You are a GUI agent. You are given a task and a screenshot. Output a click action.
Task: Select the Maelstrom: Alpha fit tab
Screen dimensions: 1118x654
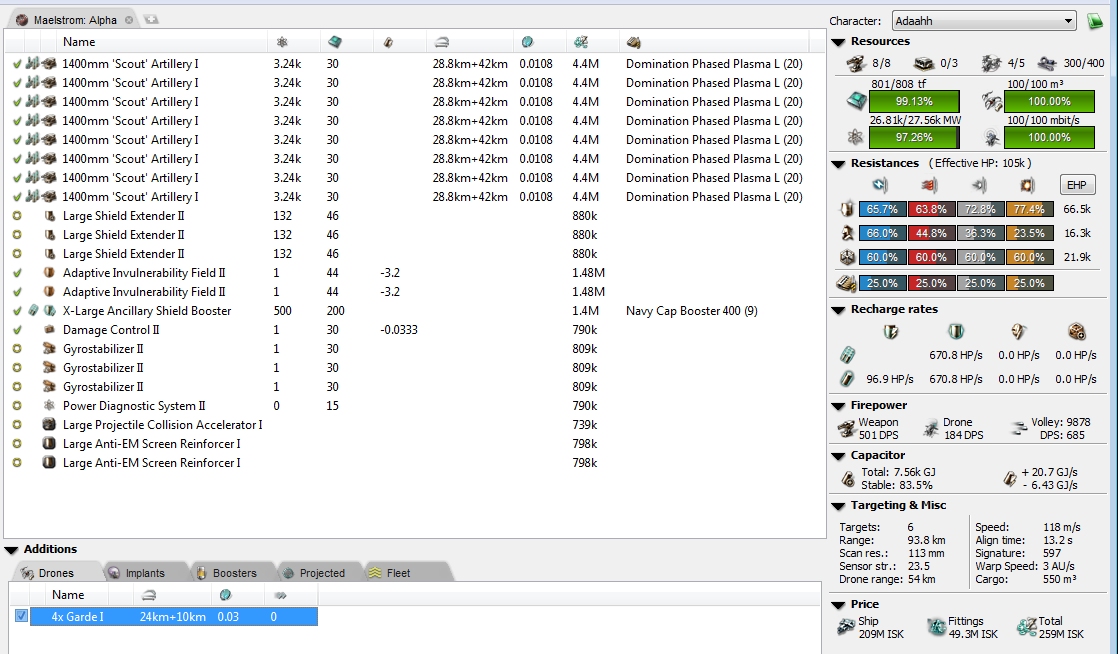coord(75,20)
